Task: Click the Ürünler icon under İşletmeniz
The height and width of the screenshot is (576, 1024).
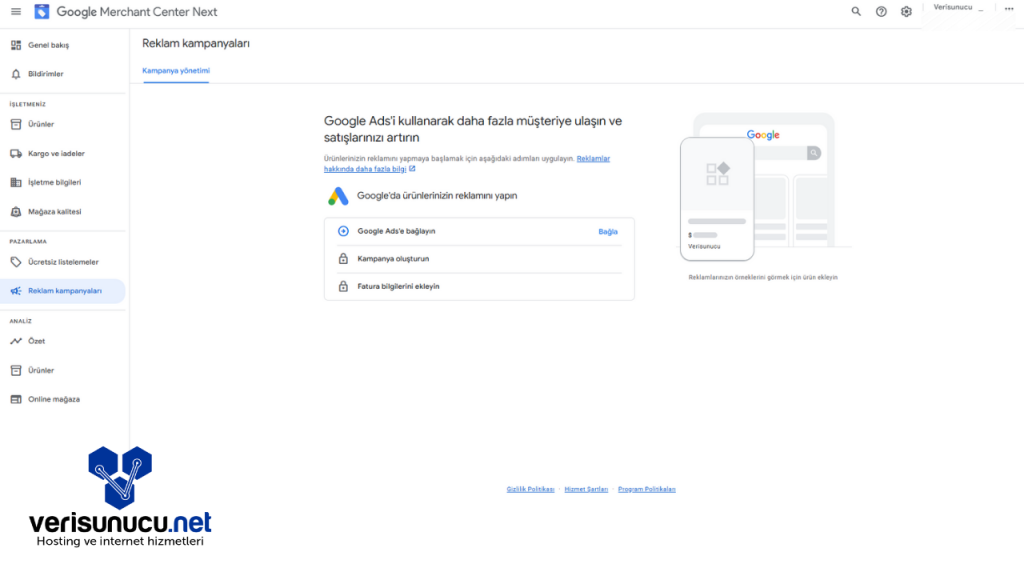Action: coord(16,124)
